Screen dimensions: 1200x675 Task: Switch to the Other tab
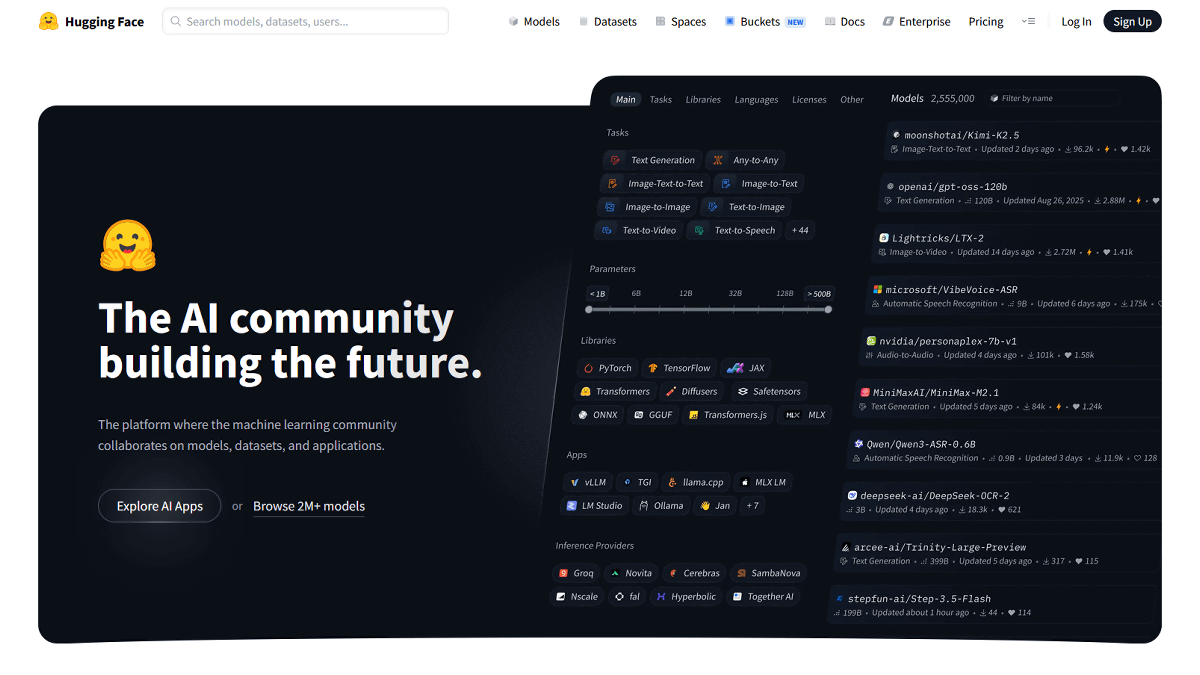[852, 99]
